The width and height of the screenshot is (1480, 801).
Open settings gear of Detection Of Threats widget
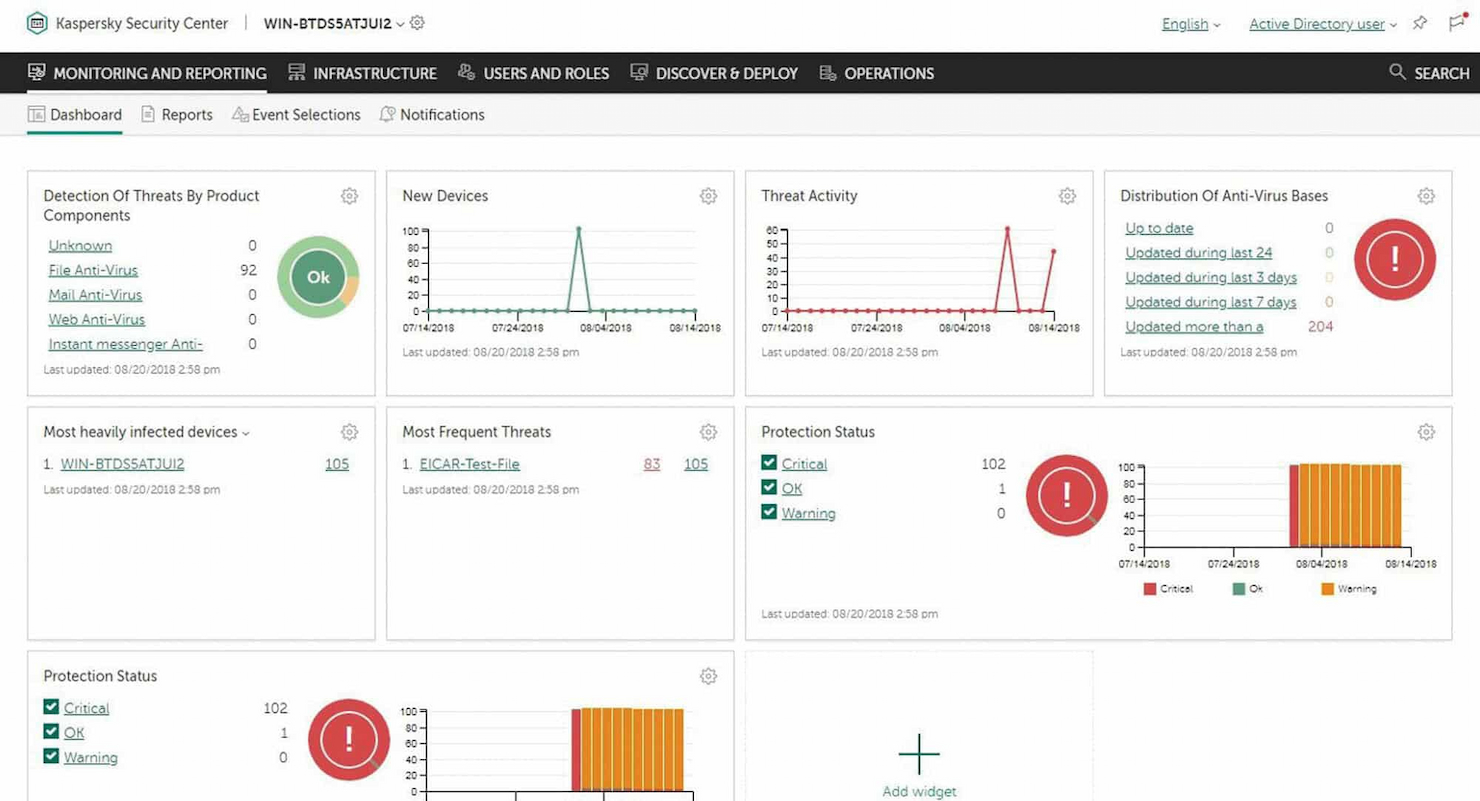[x=349, y=196]
